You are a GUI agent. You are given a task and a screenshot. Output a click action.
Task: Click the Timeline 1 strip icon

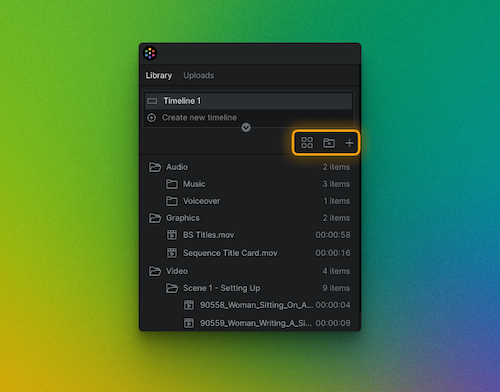click(152, 101)
